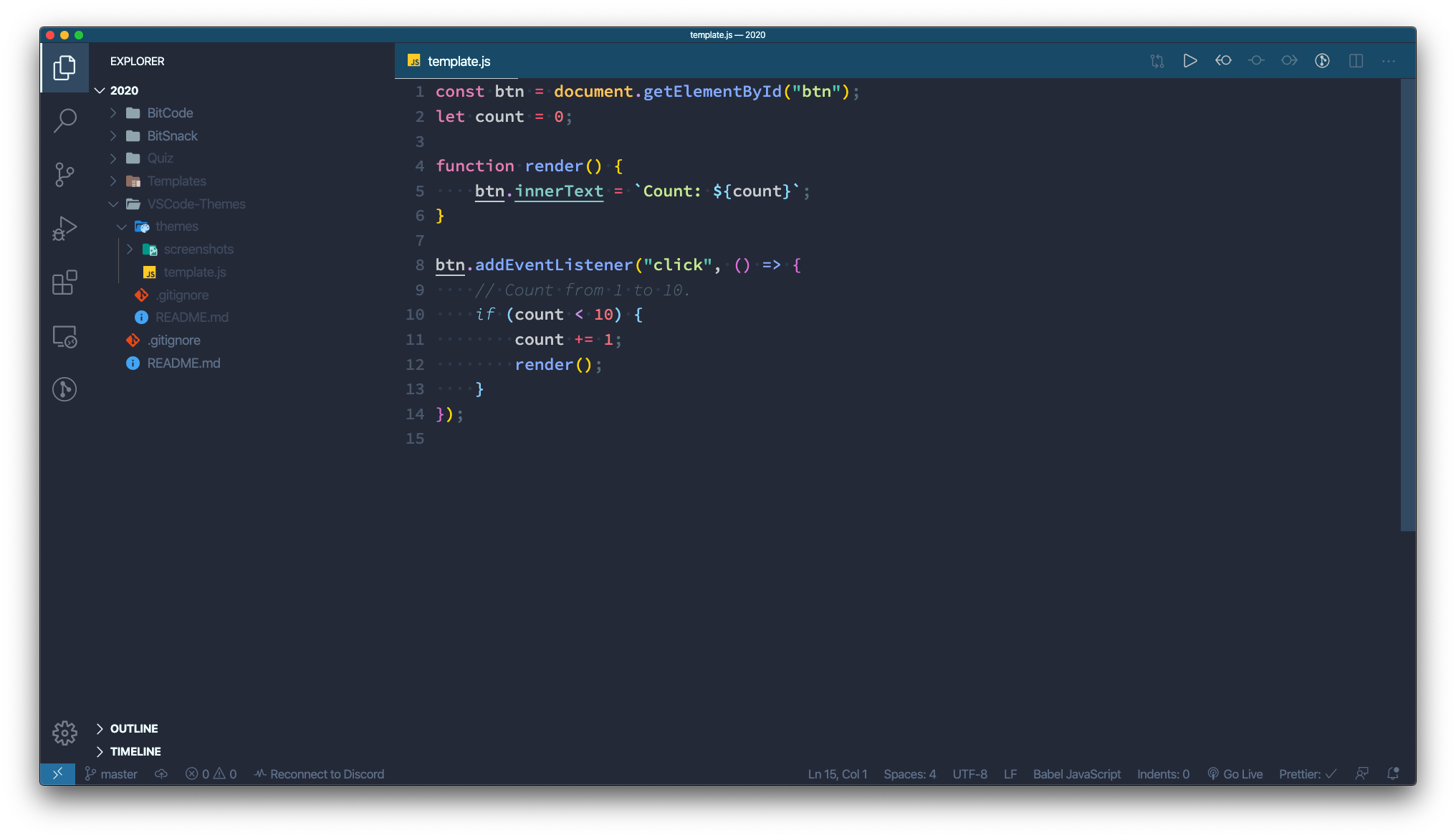Expand the BitCode folder
The width and height of the screenshot is (1456, 838).
(x=170, y=113)
